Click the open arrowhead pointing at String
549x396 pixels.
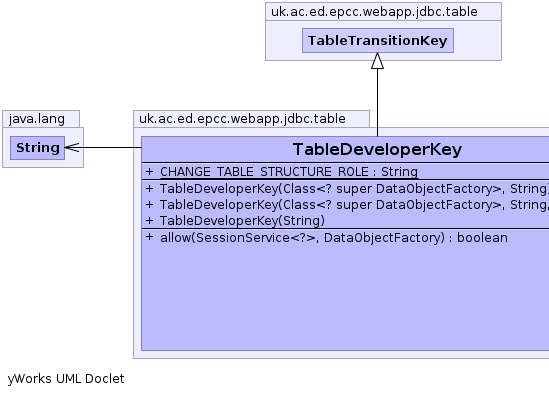point(72,147)
